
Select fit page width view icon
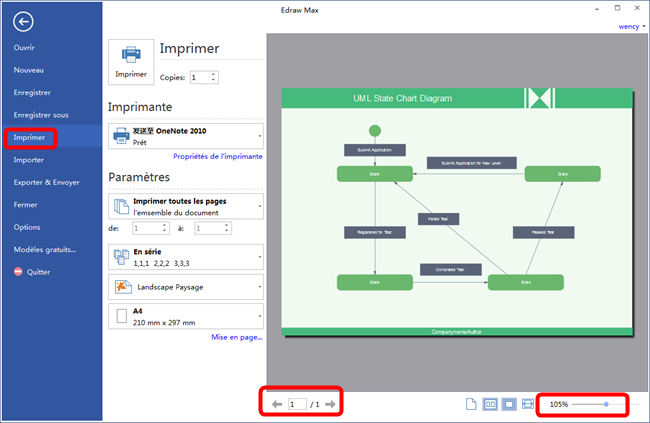528,404
